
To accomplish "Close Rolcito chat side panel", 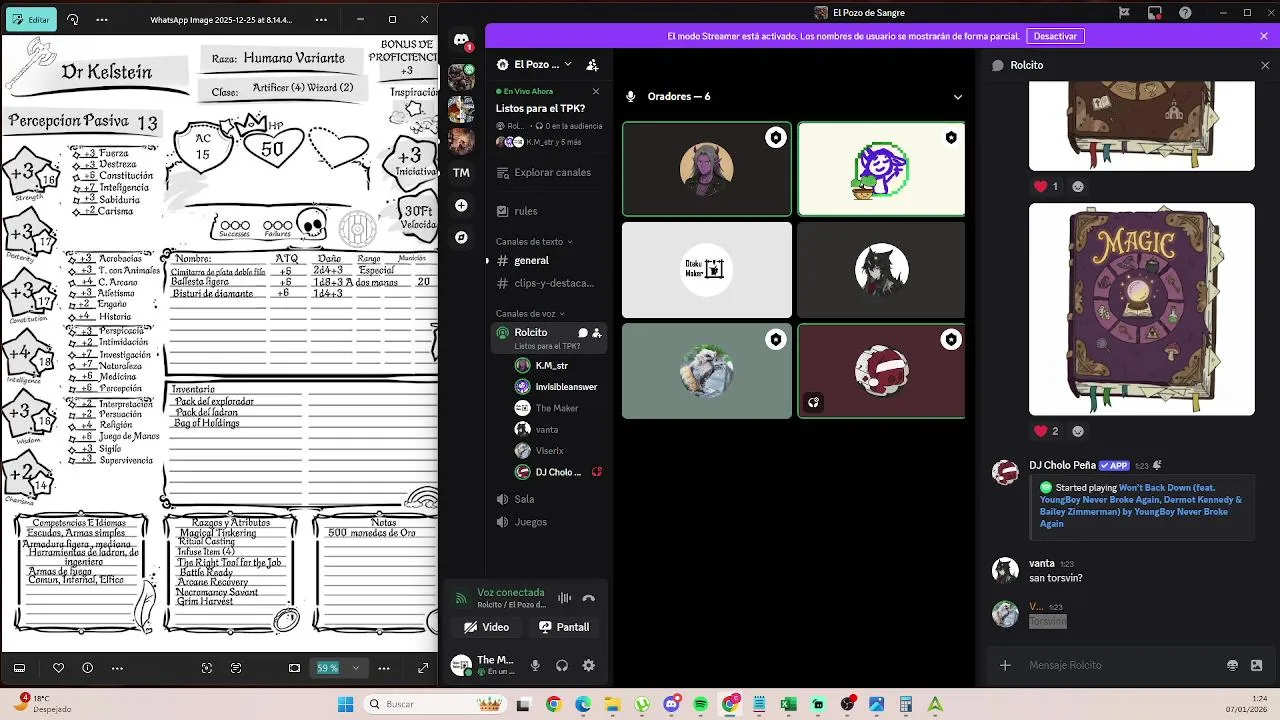I will (x=1264, y=65).
